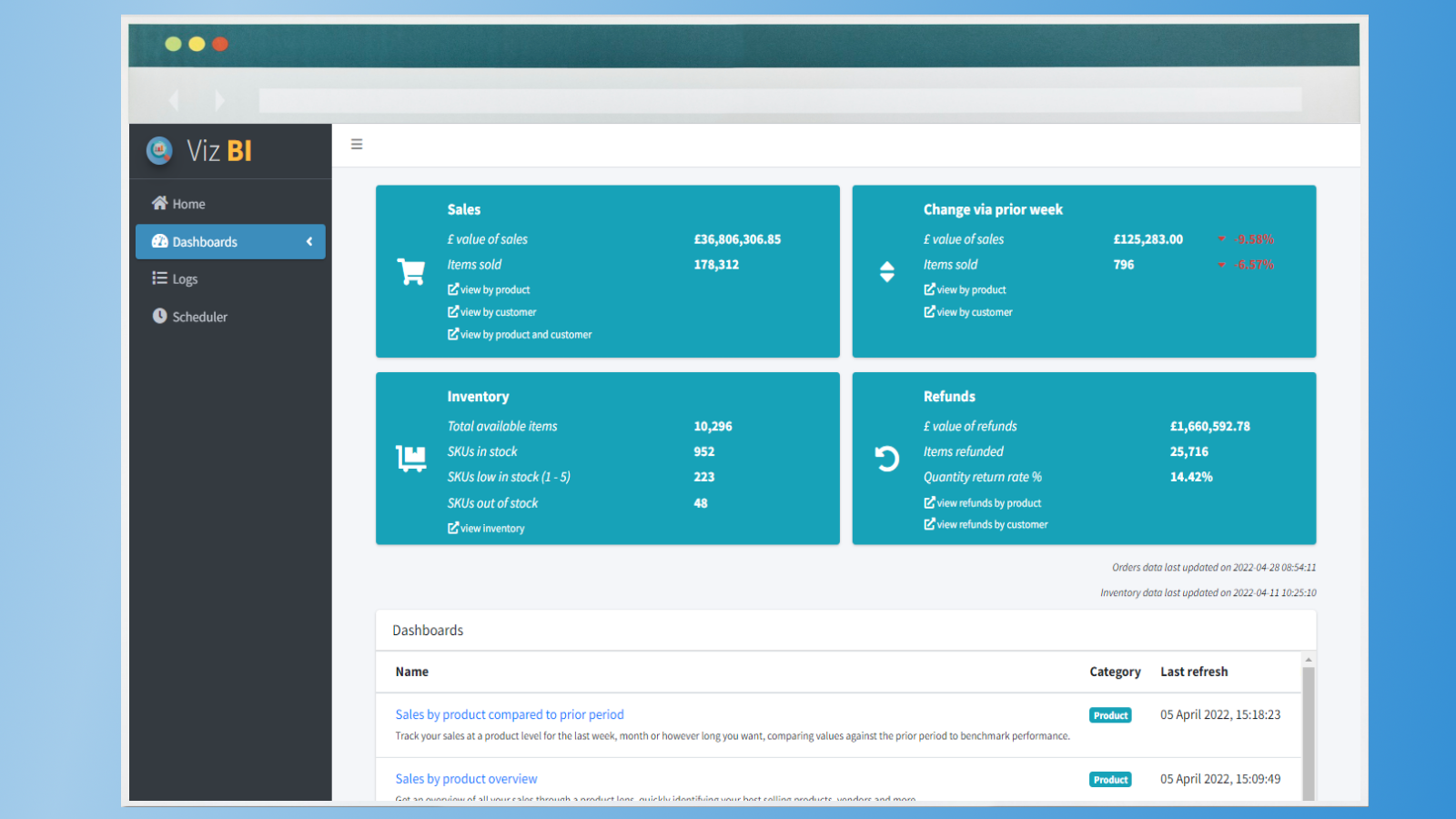The height and width of the screenshot is (819, 1456).
Task: Toggle sidebar with the hamburger menu icon
Action: tap(357, 145)
